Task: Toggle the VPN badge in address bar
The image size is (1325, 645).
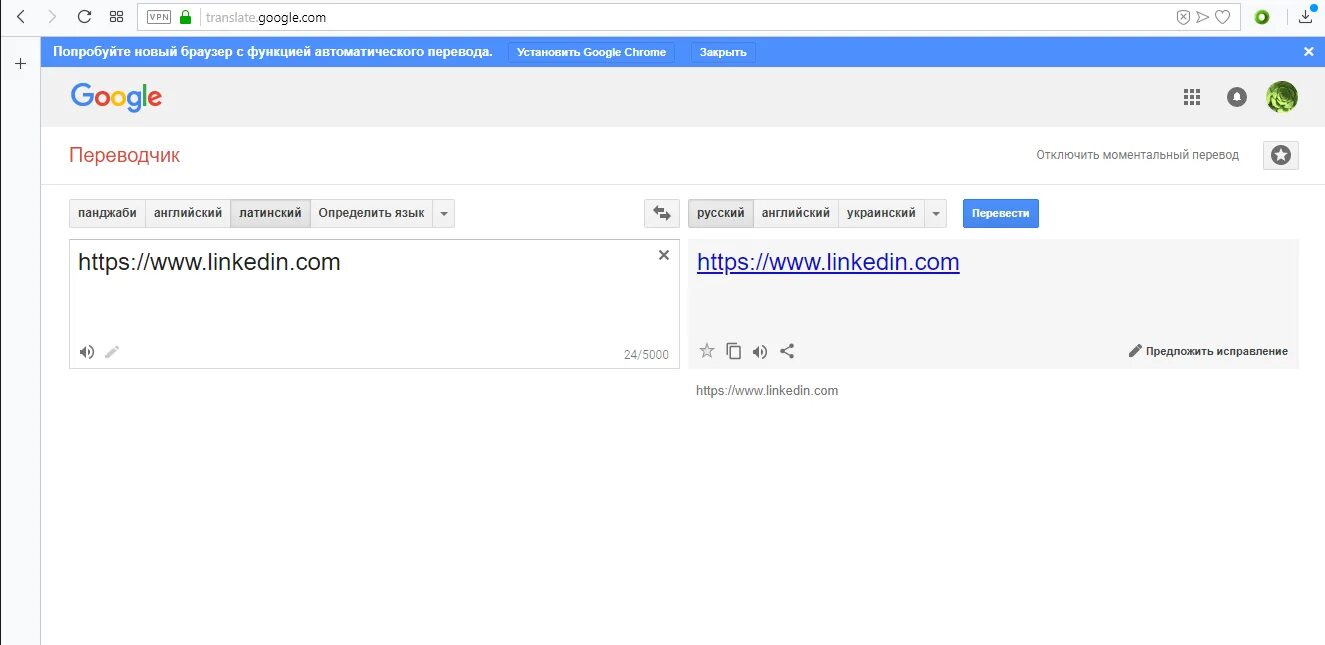Action: (159, 17)
